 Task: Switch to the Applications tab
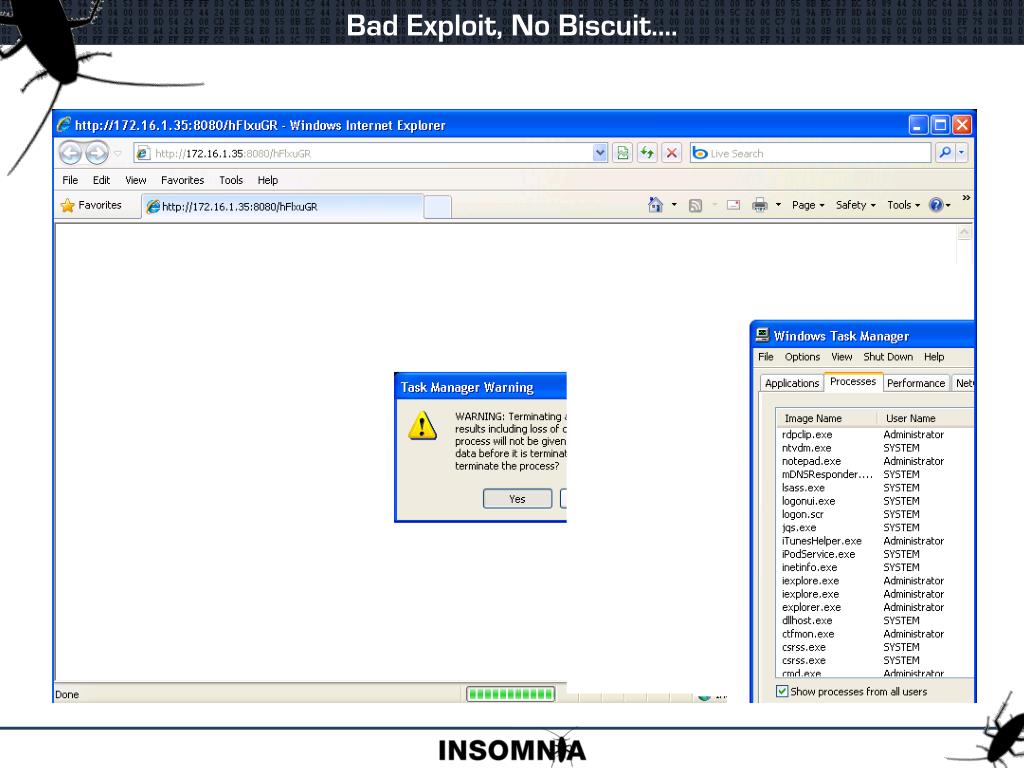[792, 383]
